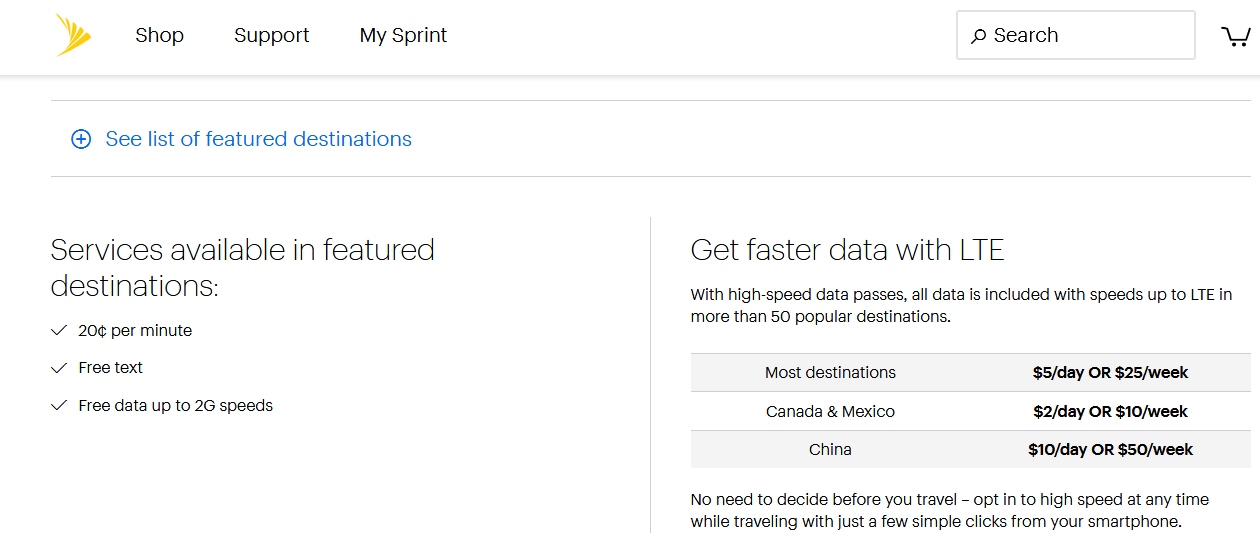This screenshot has height=558, width=1260.
Task: Open the Support menu
Action: tap(272, 35)
